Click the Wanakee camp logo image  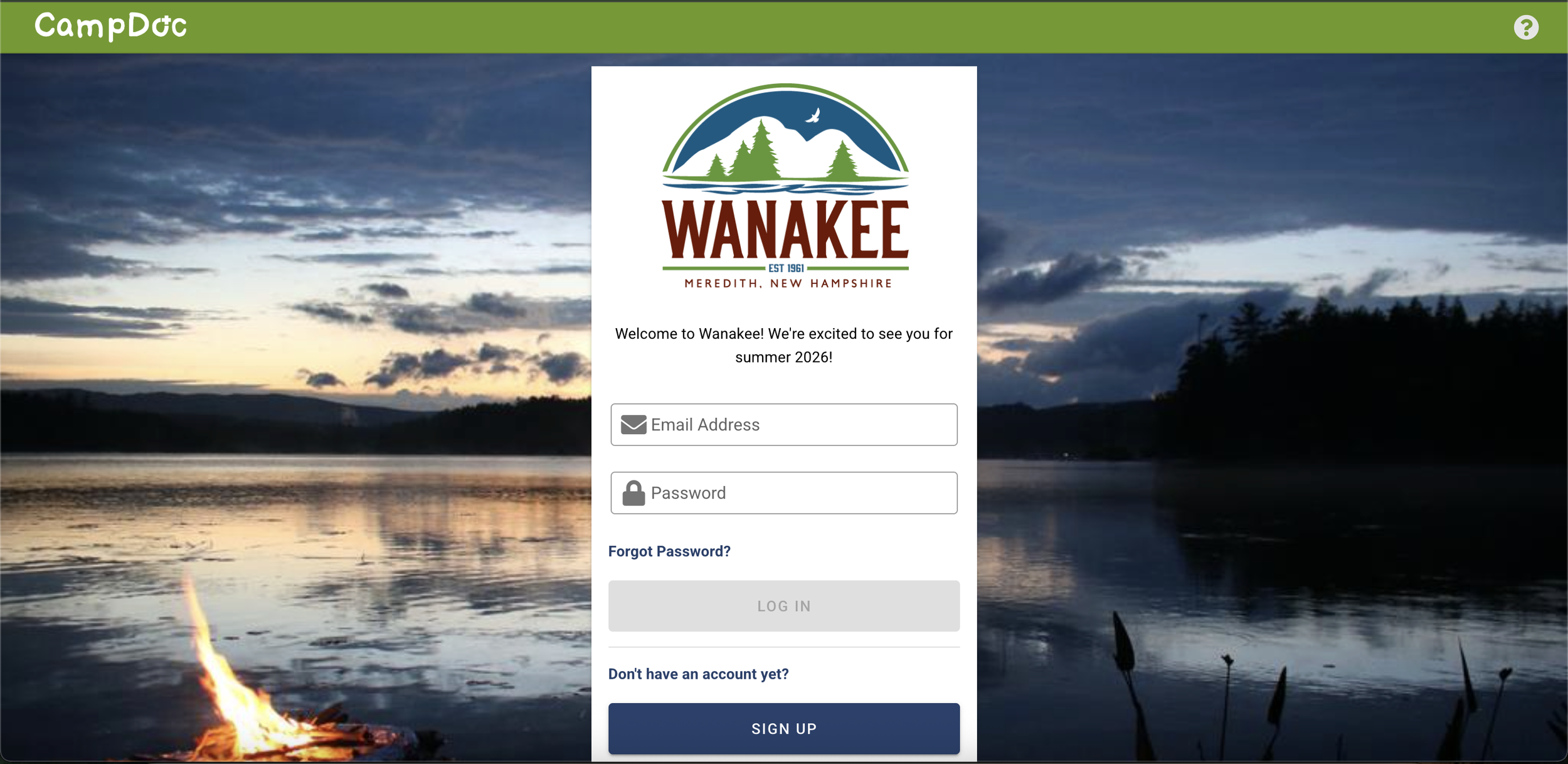(x=785, y=186)
